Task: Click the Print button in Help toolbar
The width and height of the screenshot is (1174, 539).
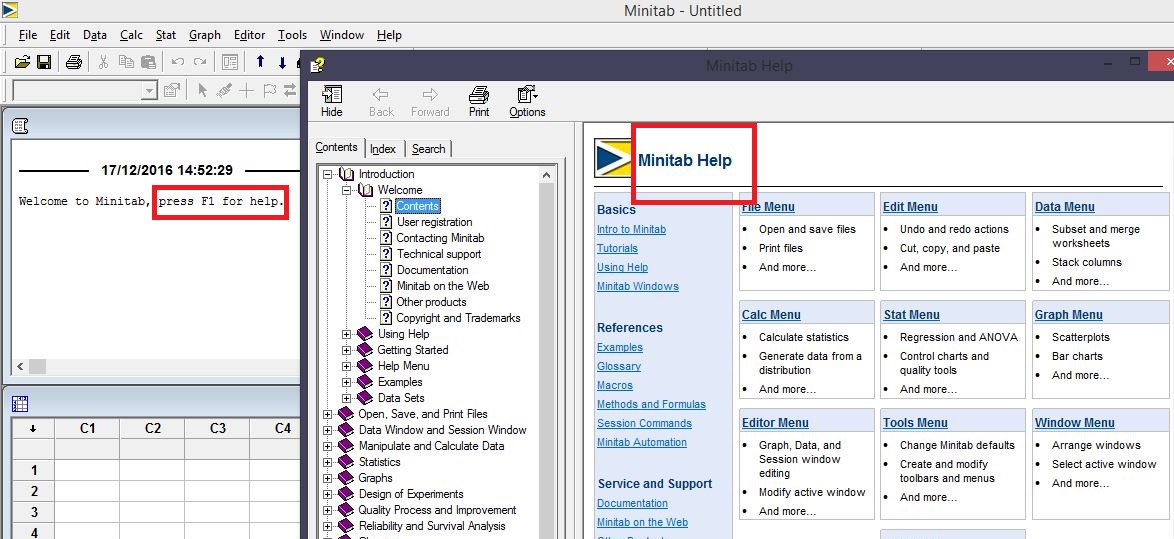Action: click(479, 101)
